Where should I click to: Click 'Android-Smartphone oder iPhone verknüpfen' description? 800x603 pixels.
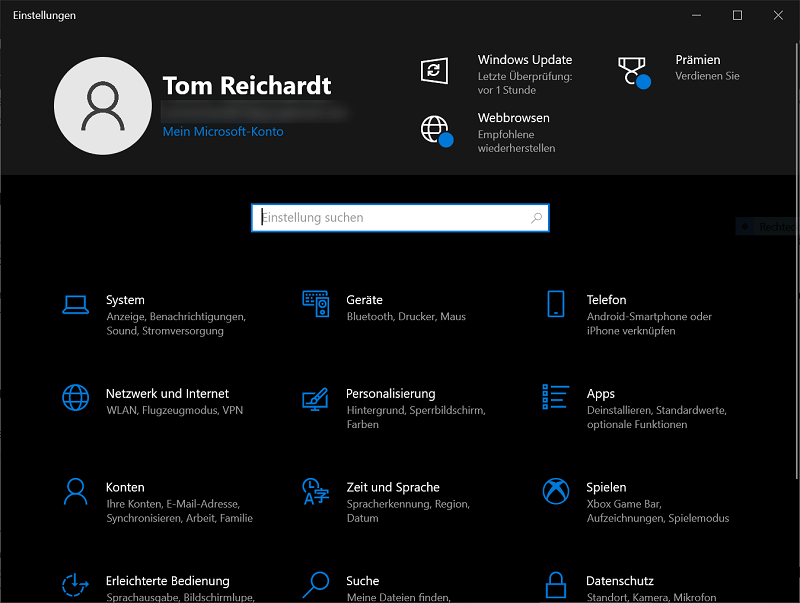[649, 323]
